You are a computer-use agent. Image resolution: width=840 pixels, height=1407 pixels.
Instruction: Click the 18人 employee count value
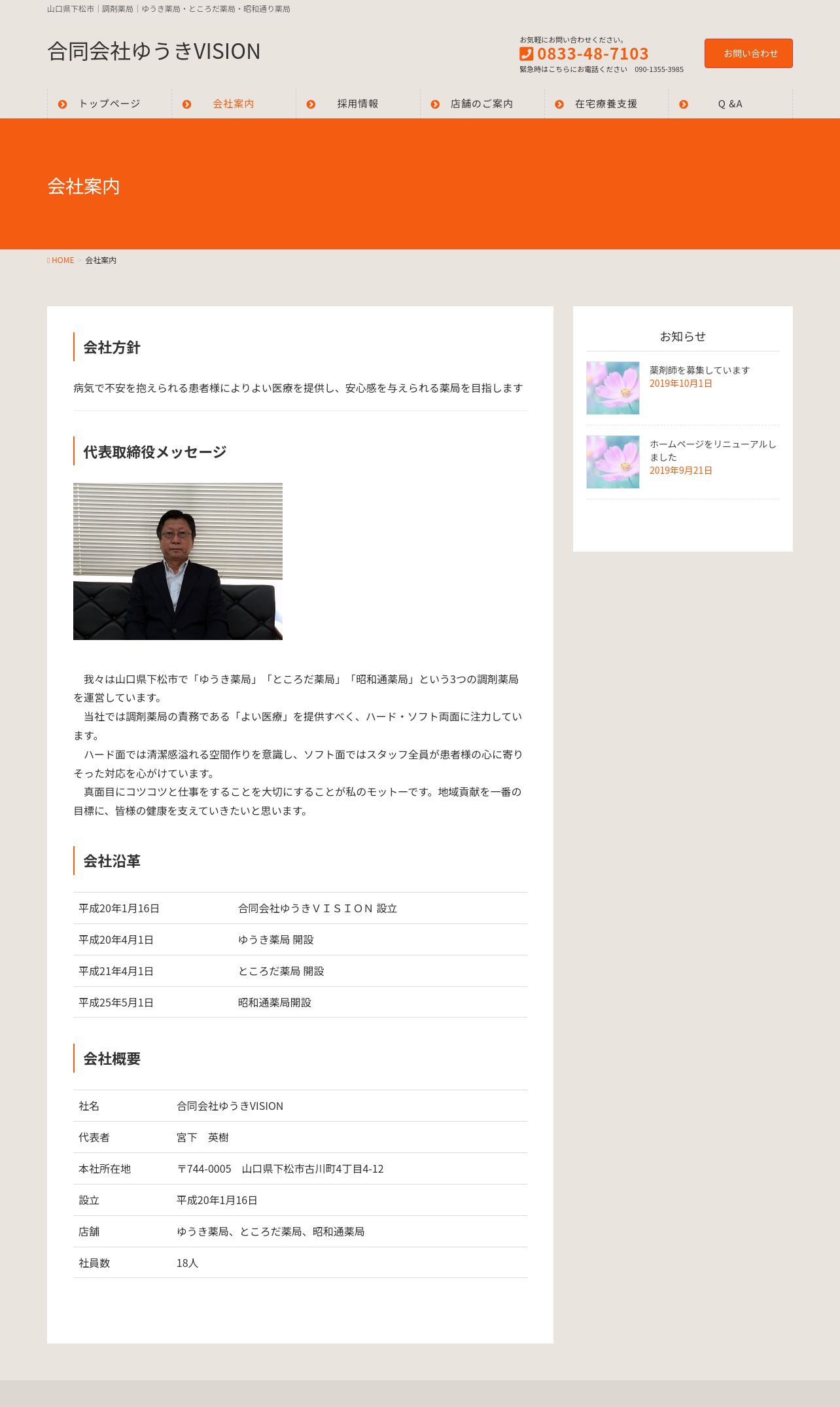tap(187, 1263)
